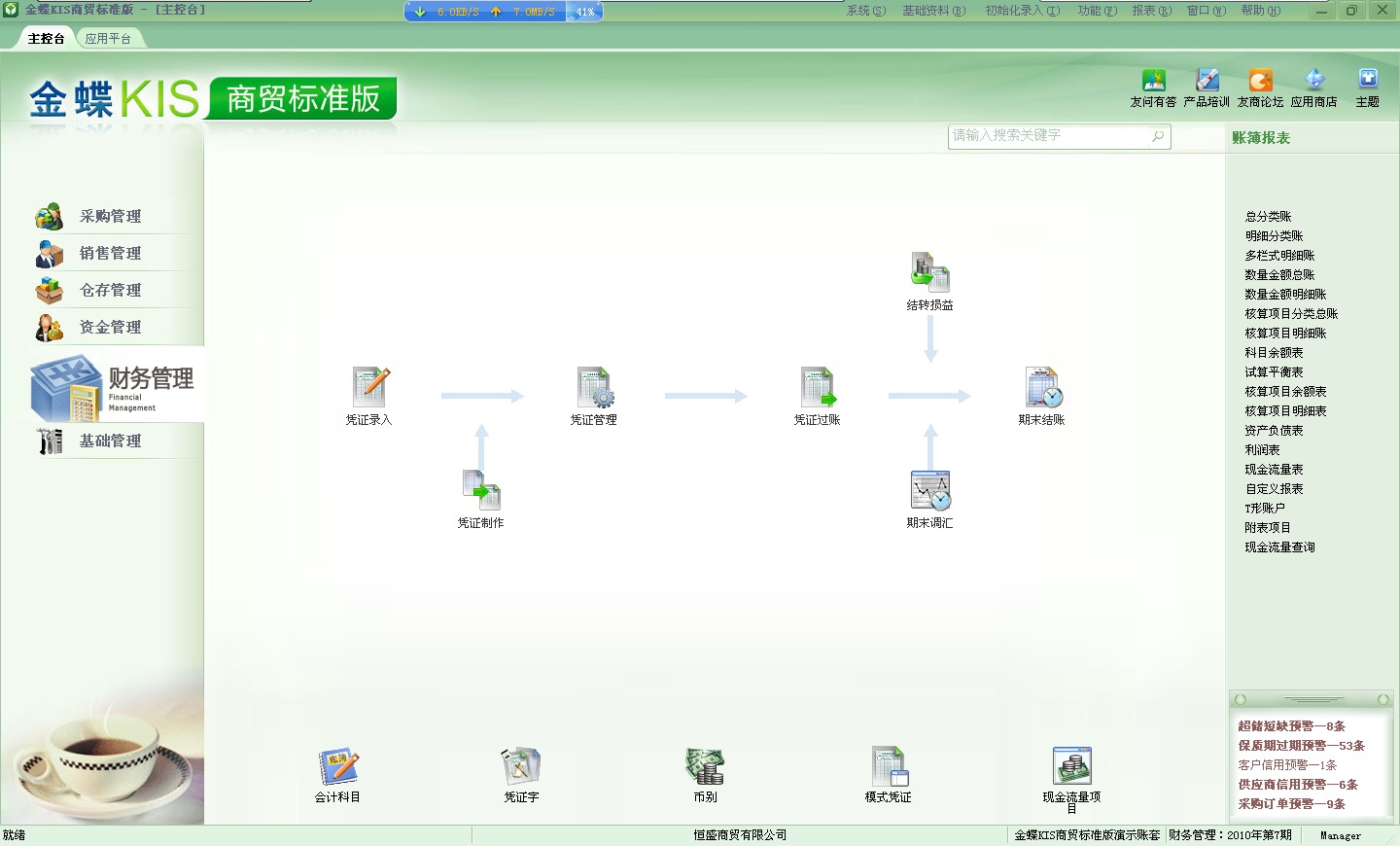The width and height of the screenshot is (1400, 846).
Task: Open the 试算平衡表 report link
Action: pos(1274,372)
